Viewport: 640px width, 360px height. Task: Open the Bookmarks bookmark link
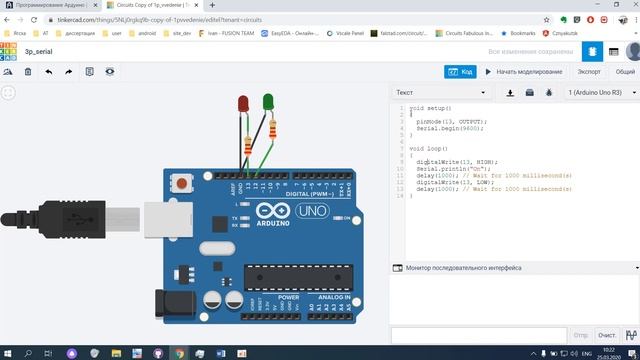coord(518,33)
